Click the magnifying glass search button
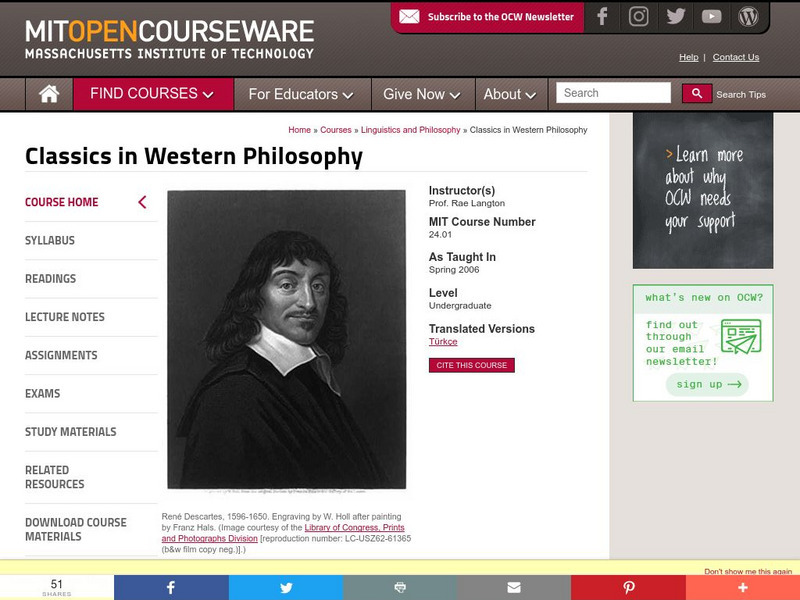The height and width of the screenshot is (600, 800). coord(697,93)
